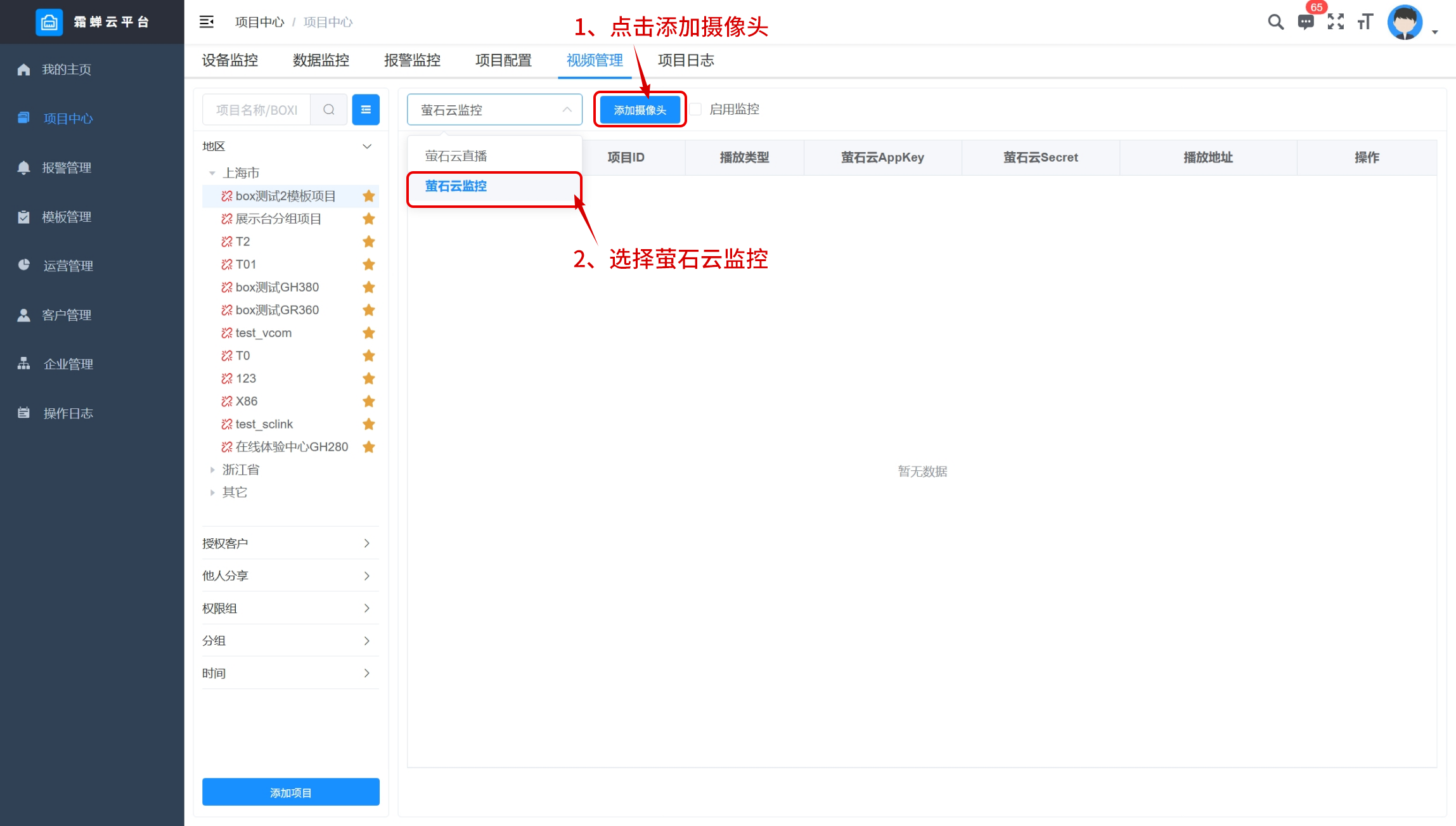Toggle the favorite star for X86
This screenshot has width=1456, height=826.
tap(369, 401)
